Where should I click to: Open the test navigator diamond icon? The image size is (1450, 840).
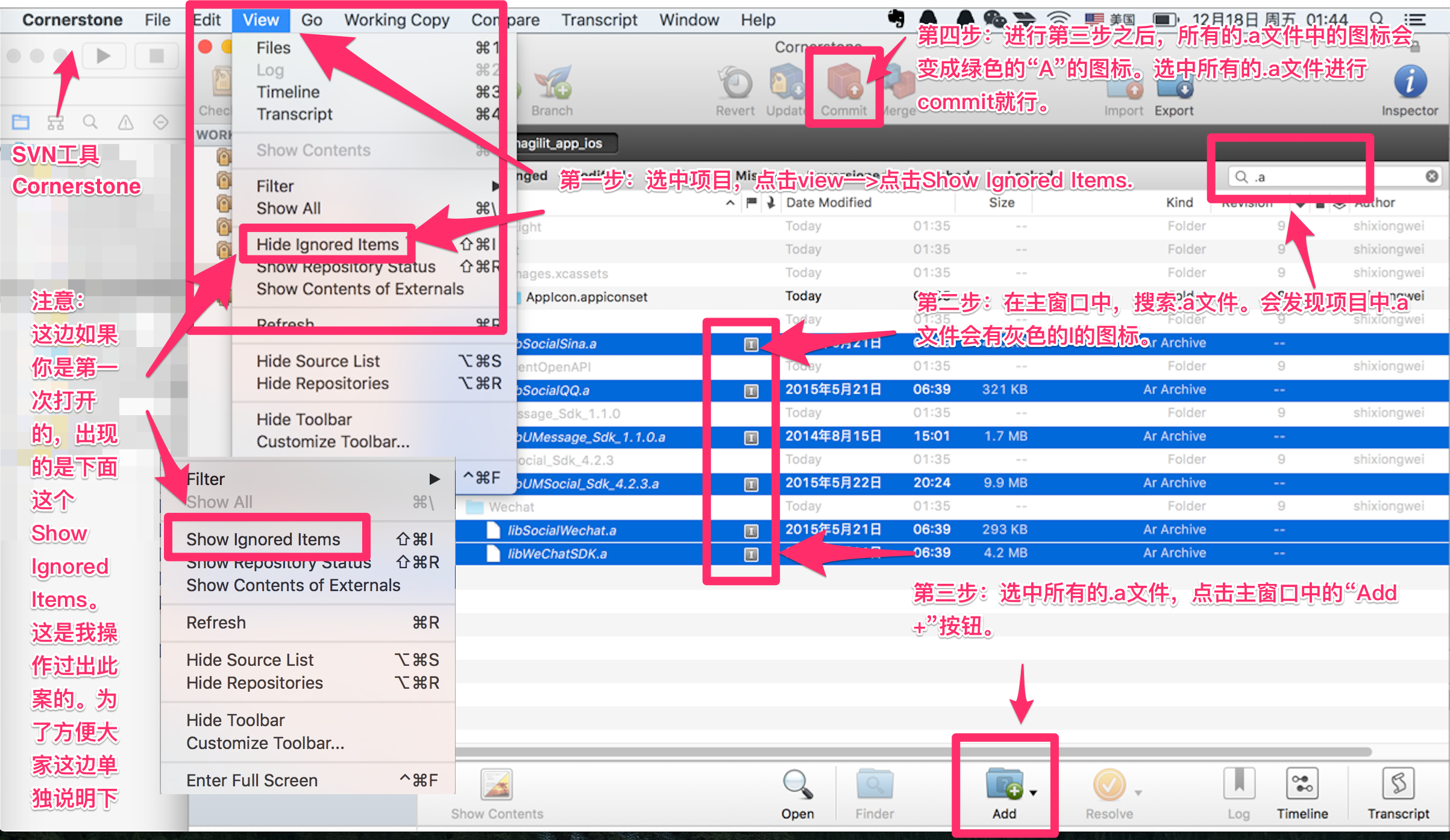[x=160, y=122]
